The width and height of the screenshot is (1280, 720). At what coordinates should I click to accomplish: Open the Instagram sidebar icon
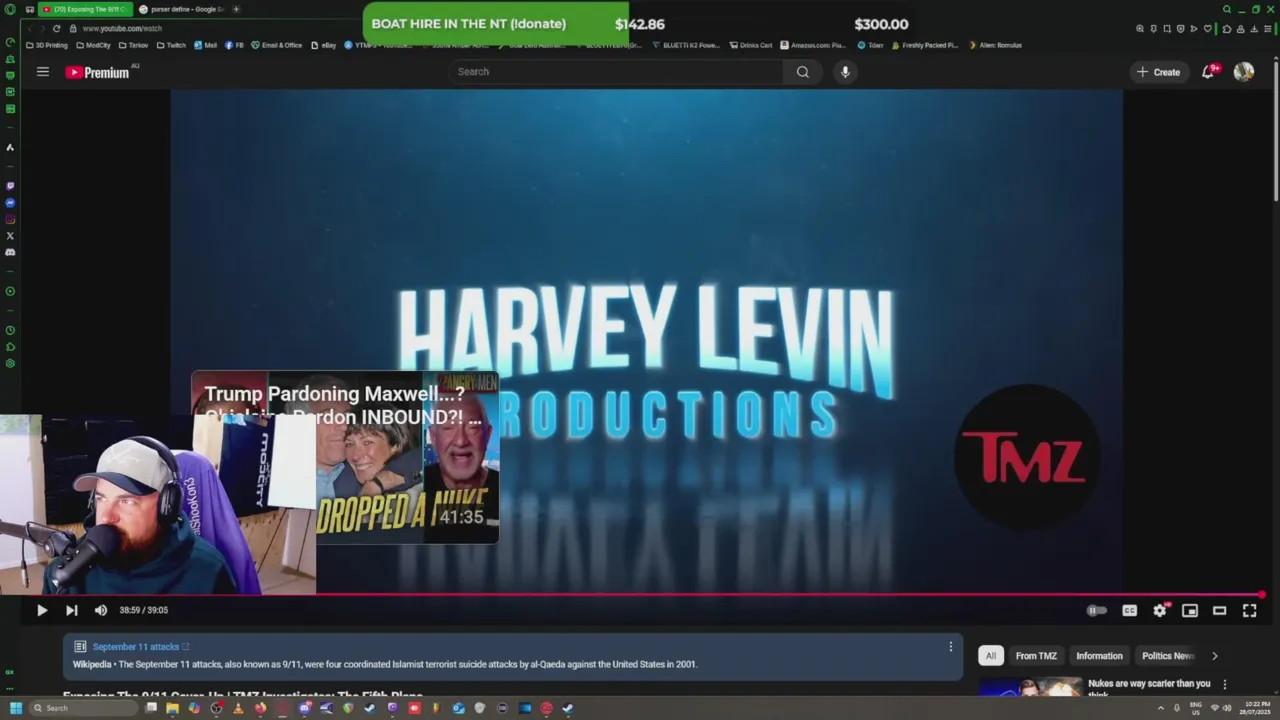10,219
